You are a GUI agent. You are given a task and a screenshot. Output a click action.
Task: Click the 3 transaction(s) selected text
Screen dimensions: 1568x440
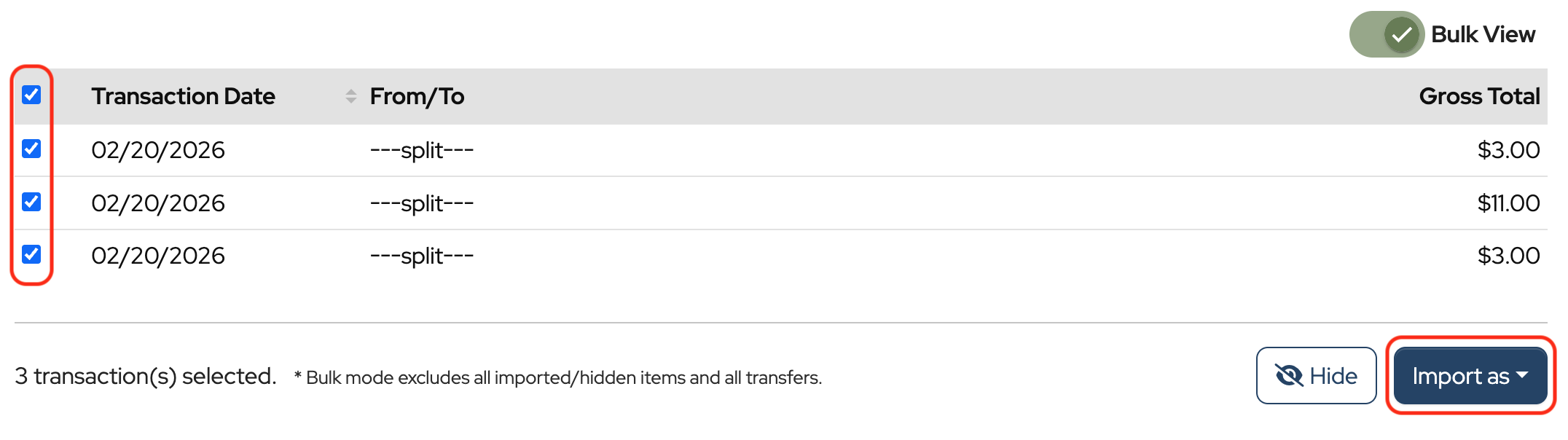click(146, 376)
